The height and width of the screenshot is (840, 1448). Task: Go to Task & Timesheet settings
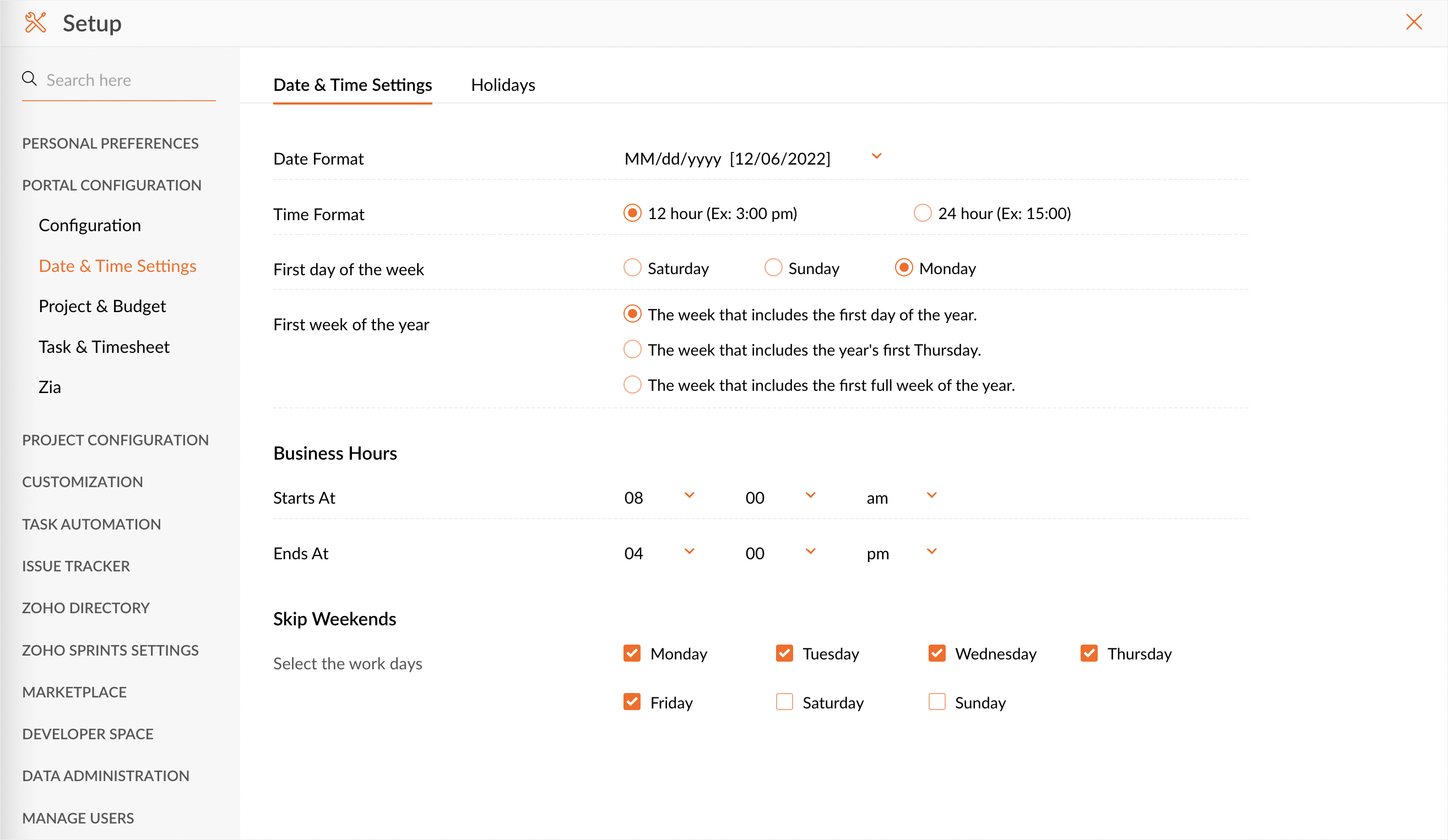click(x=104, y=347)
